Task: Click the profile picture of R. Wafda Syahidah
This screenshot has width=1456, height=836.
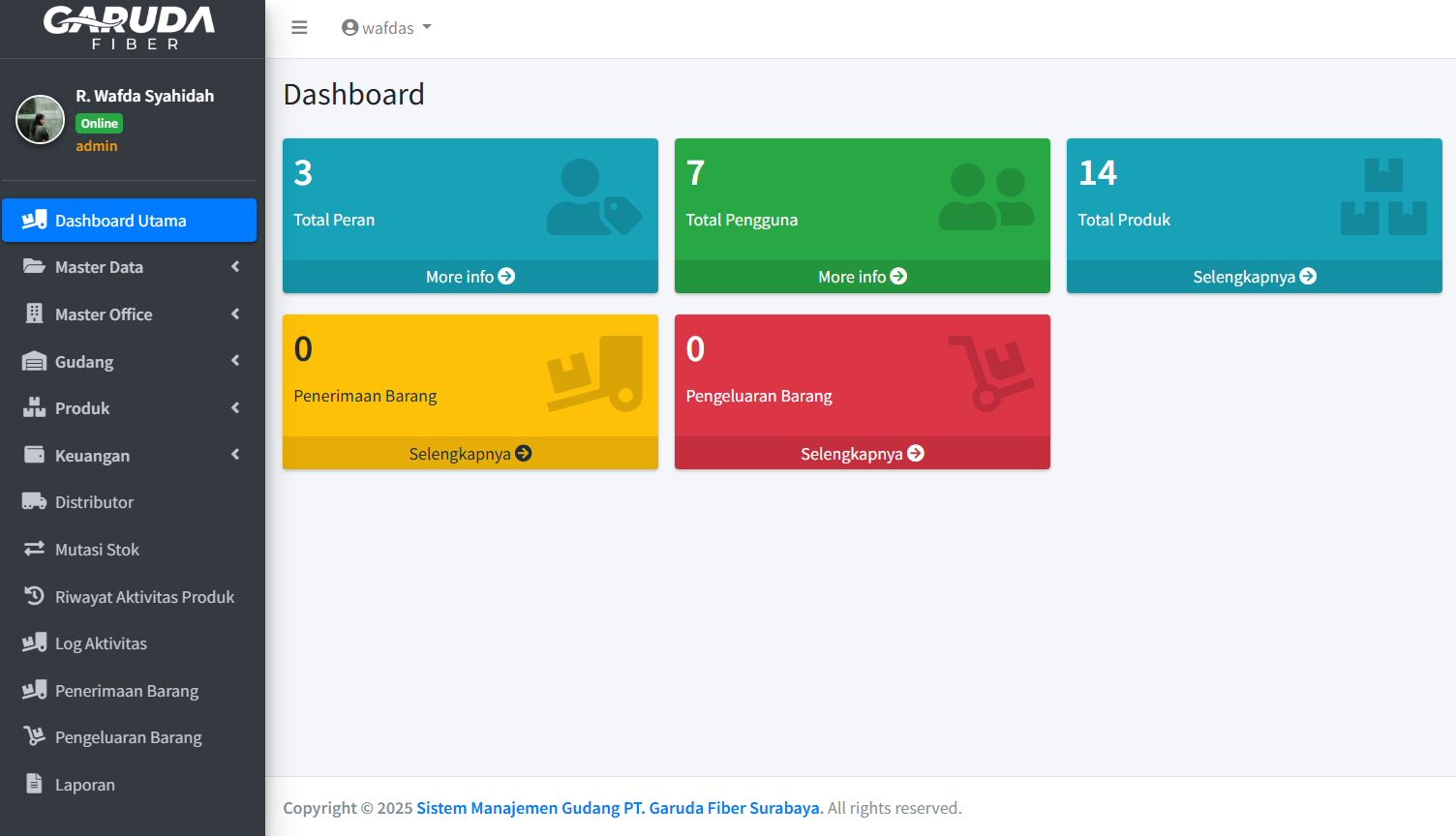Action: click(x=40, y=118)
